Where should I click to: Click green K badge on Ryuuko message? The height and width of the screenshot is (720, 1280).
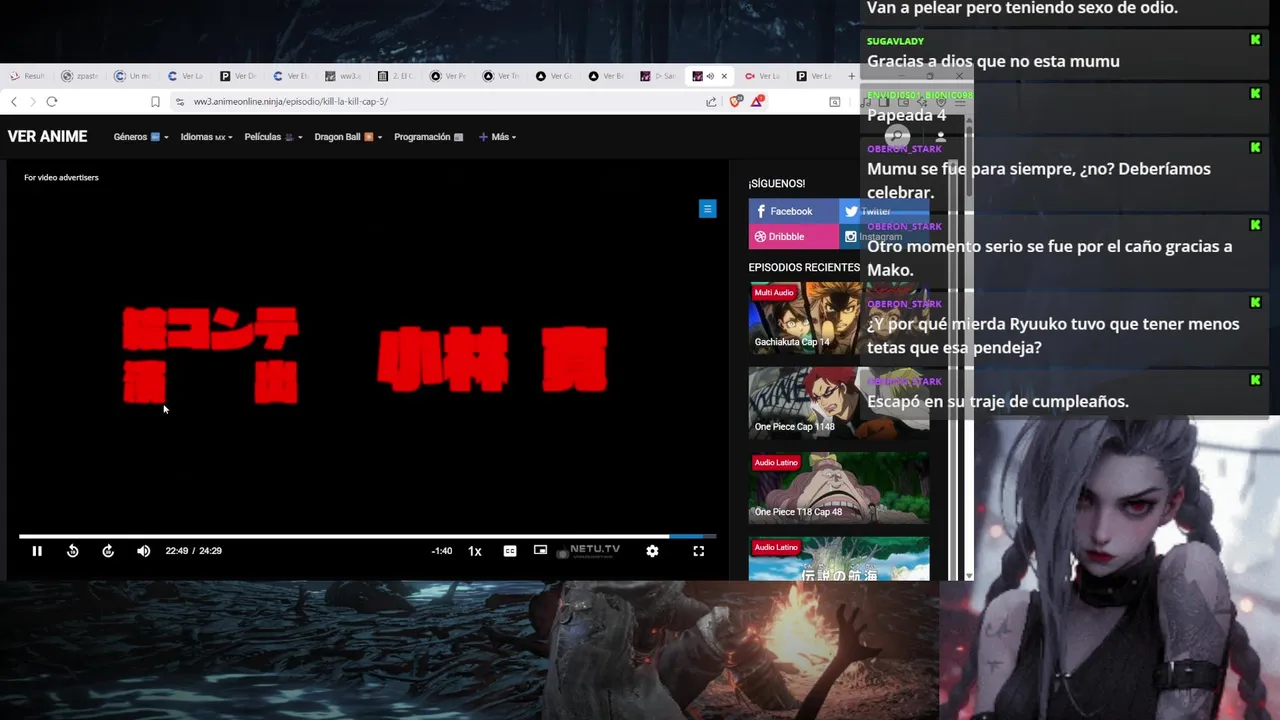(x=1255, y=303)
